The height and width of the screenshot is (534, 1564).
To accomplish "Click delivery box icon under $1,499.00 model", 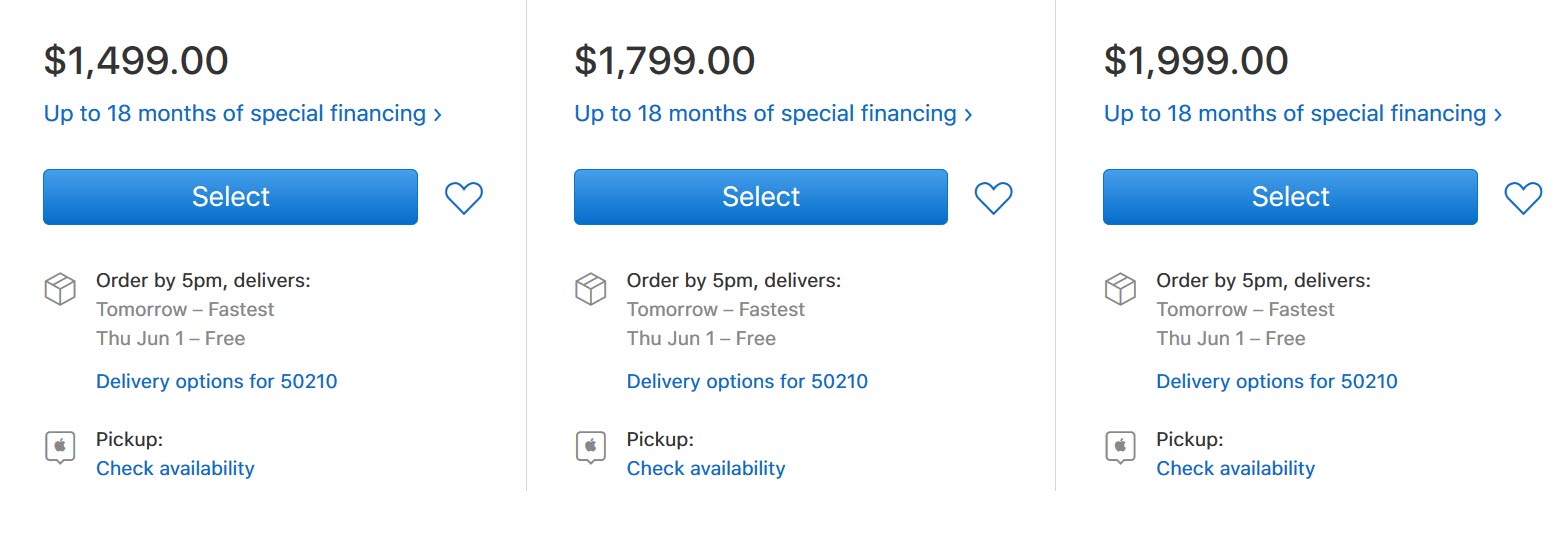I will tap(60, 290).
